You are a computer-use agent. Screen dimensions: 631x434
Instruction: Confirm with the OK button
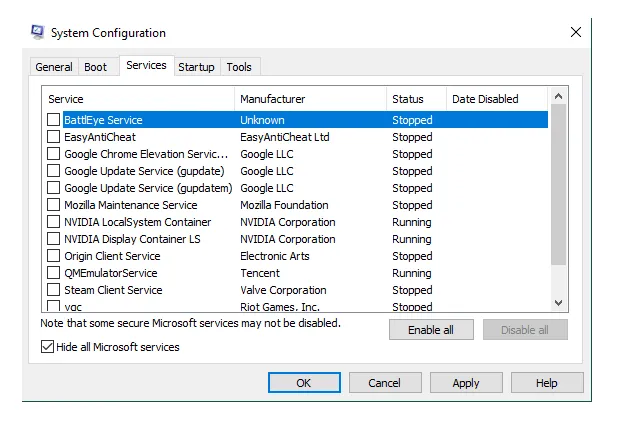point(304,382)
